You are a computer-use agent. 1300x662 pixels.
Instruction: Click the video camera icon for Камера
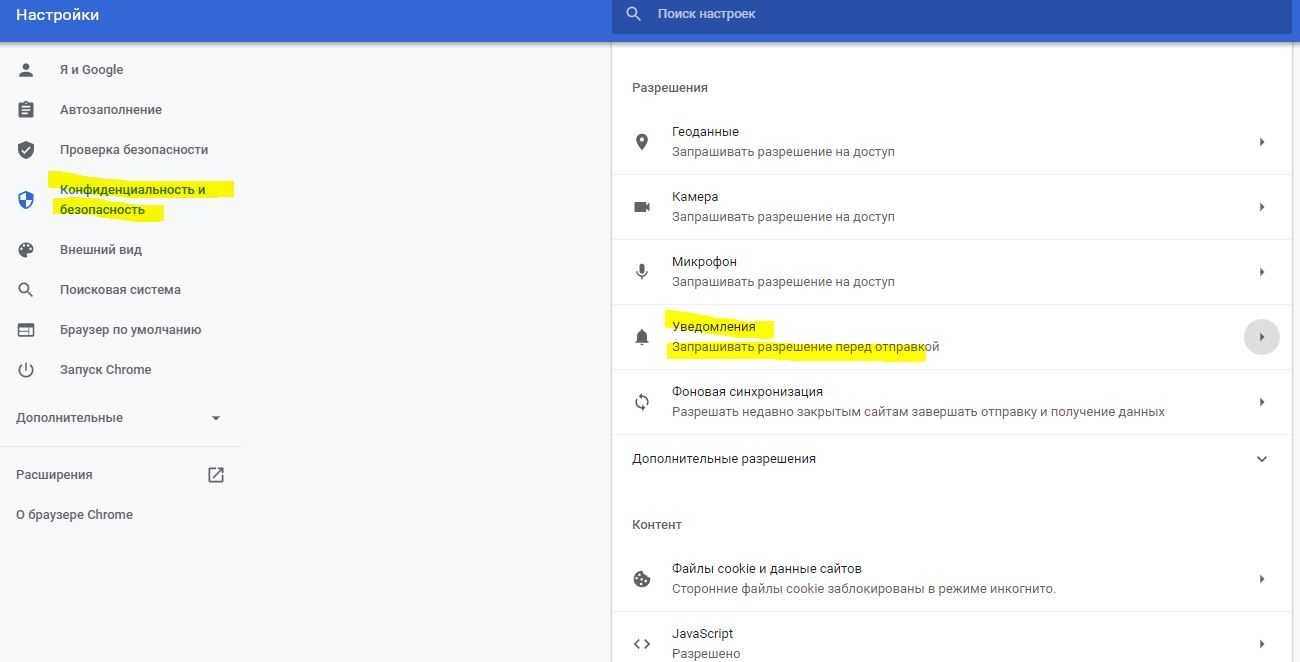pos(642,207)
